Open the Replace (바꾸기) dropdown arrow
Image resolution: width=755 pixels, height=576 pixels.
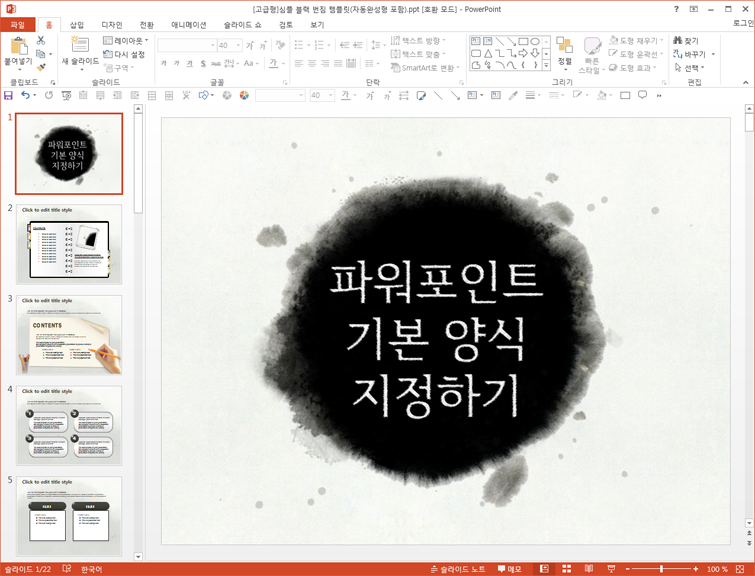pyautogui.click(x=713, y=54)
